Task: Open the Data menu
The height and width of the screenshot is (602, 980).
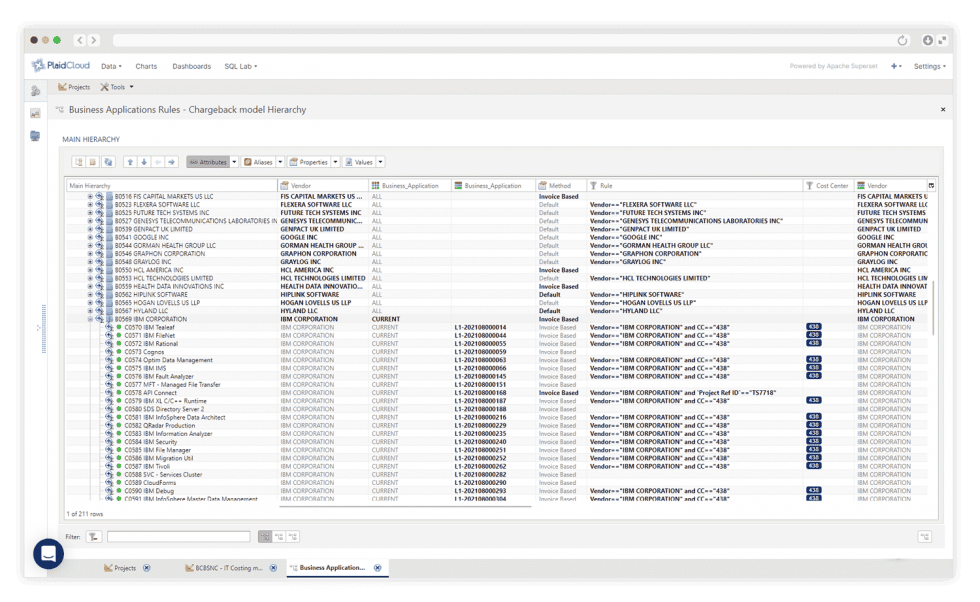Action: coord(111,66)
